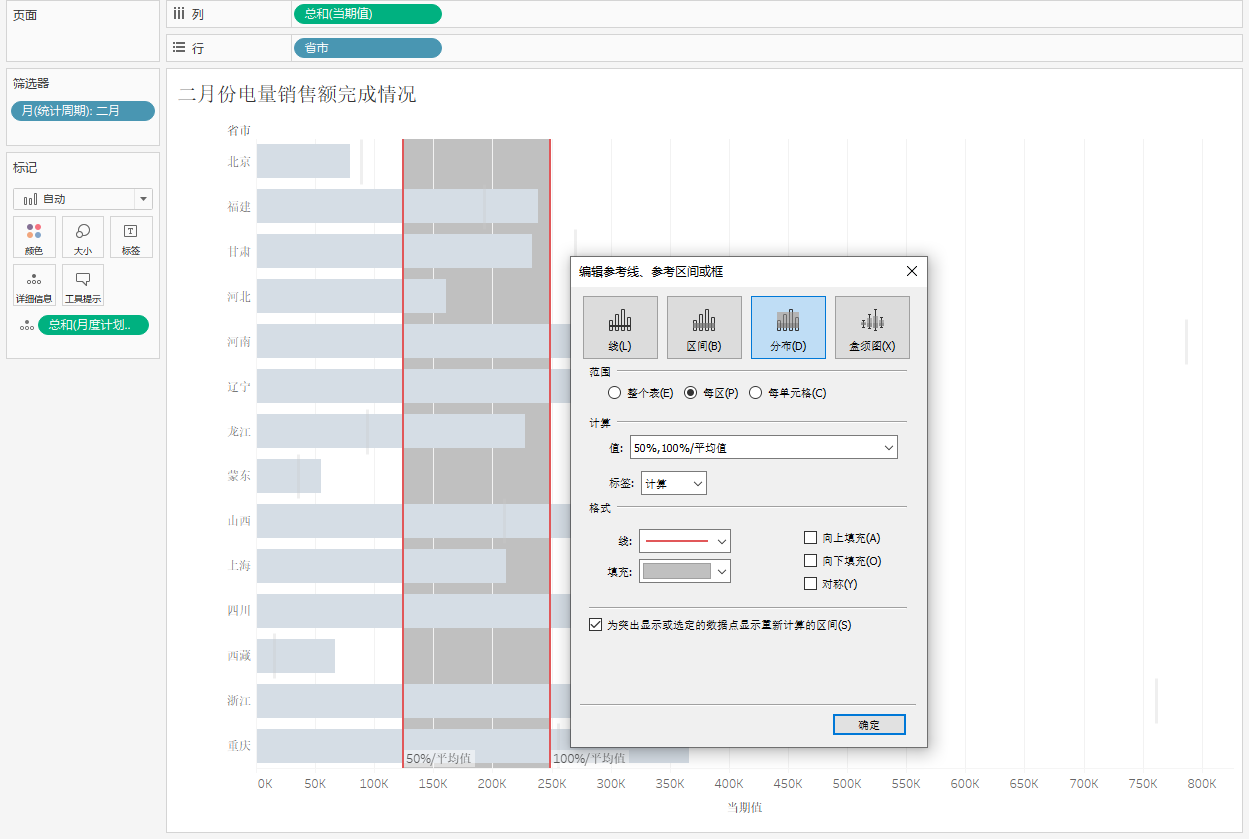Viewport: 1249px width, 839px height.
Task: Click the chart title 二月份电量销售额完成情况
Action: pyautogui.click(x=297, y=95)
